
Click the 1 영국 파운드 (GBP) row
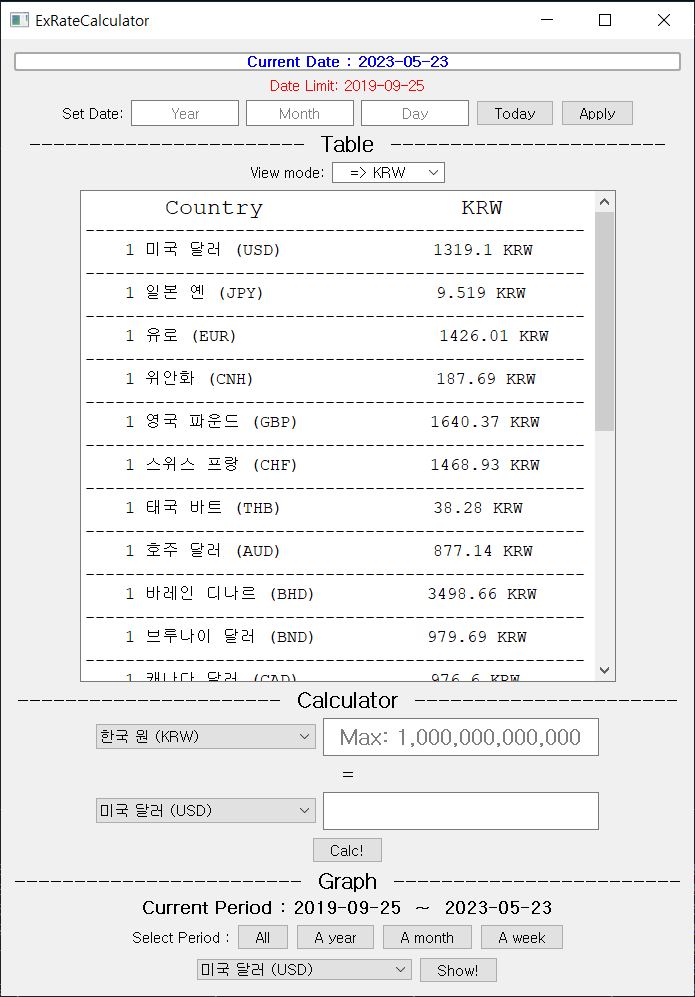335,422
